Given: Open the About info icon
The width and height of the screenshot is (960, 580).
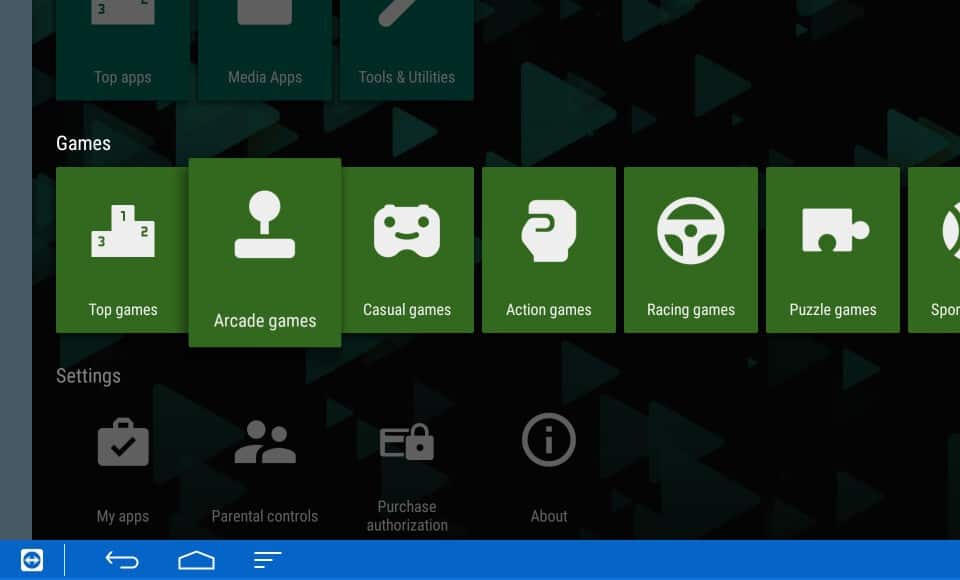Looking at the screenshot, I should 549,440.
